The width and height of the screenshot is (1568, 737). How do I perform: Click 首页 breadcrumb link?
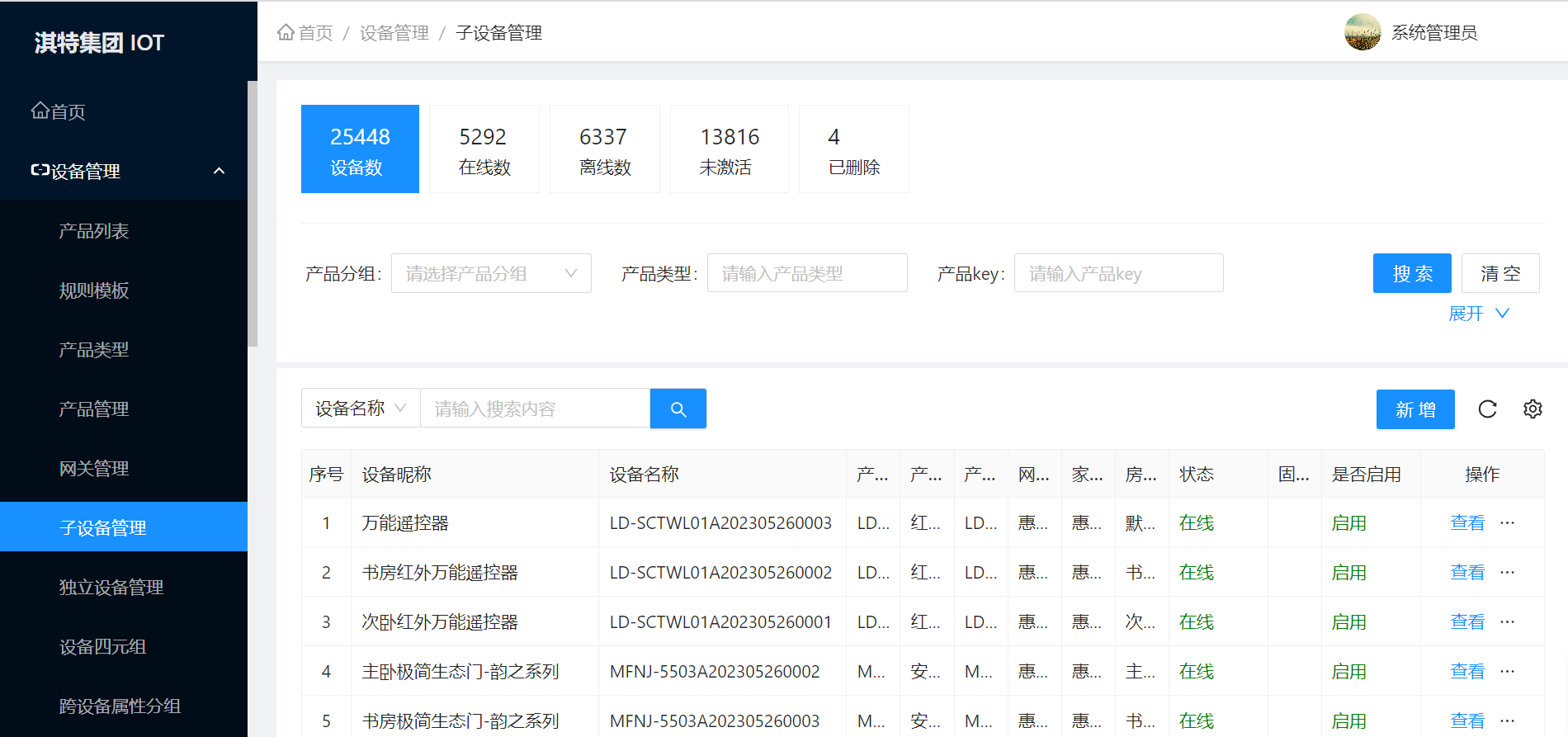[315, 33]
